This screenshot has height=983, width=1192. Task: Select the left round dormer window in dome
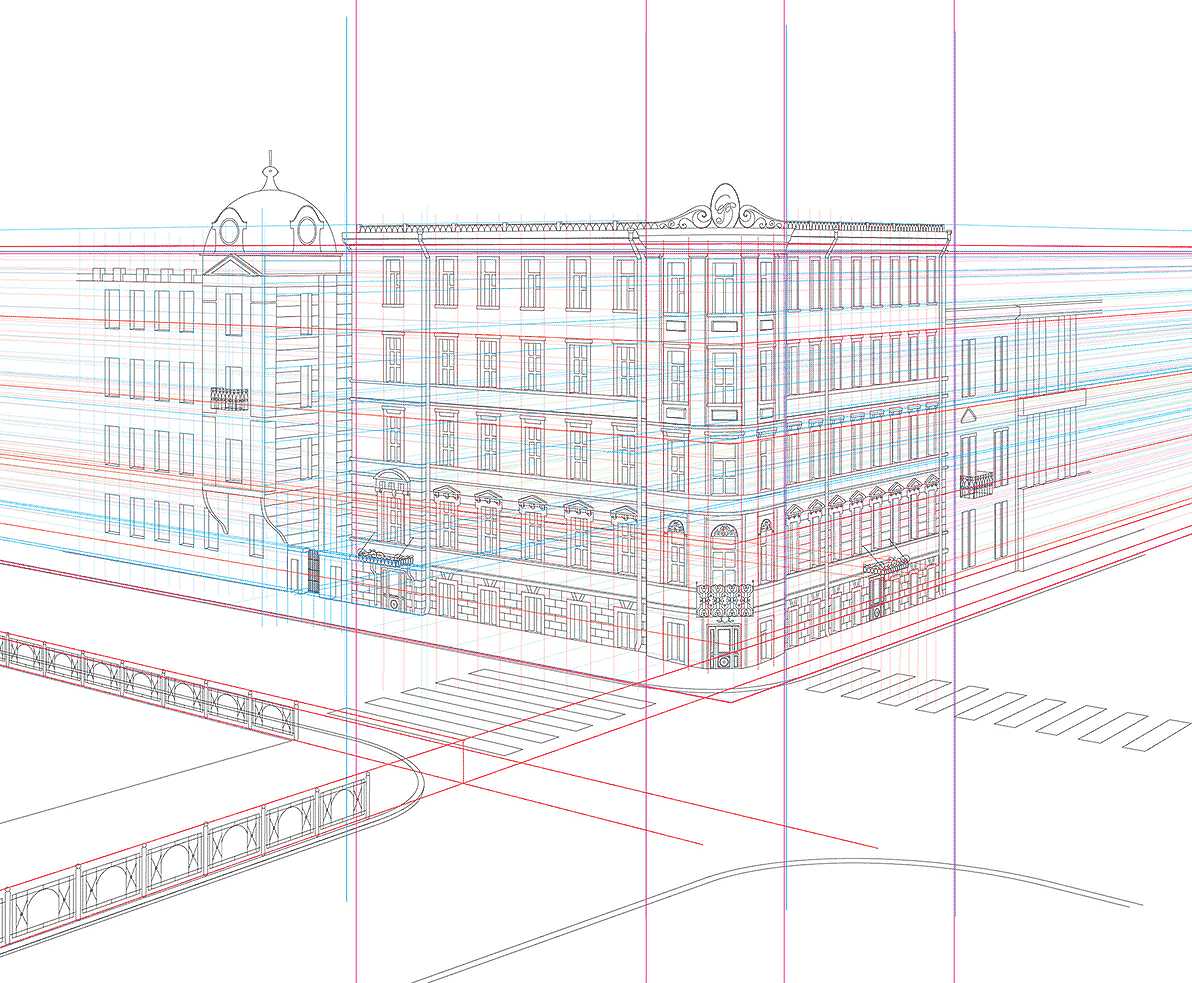[229, 232]
